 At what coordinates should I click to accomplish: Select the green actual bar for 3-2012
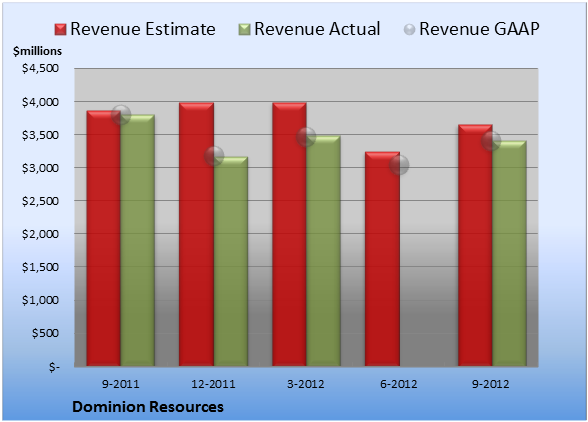(x=323, y=251)
